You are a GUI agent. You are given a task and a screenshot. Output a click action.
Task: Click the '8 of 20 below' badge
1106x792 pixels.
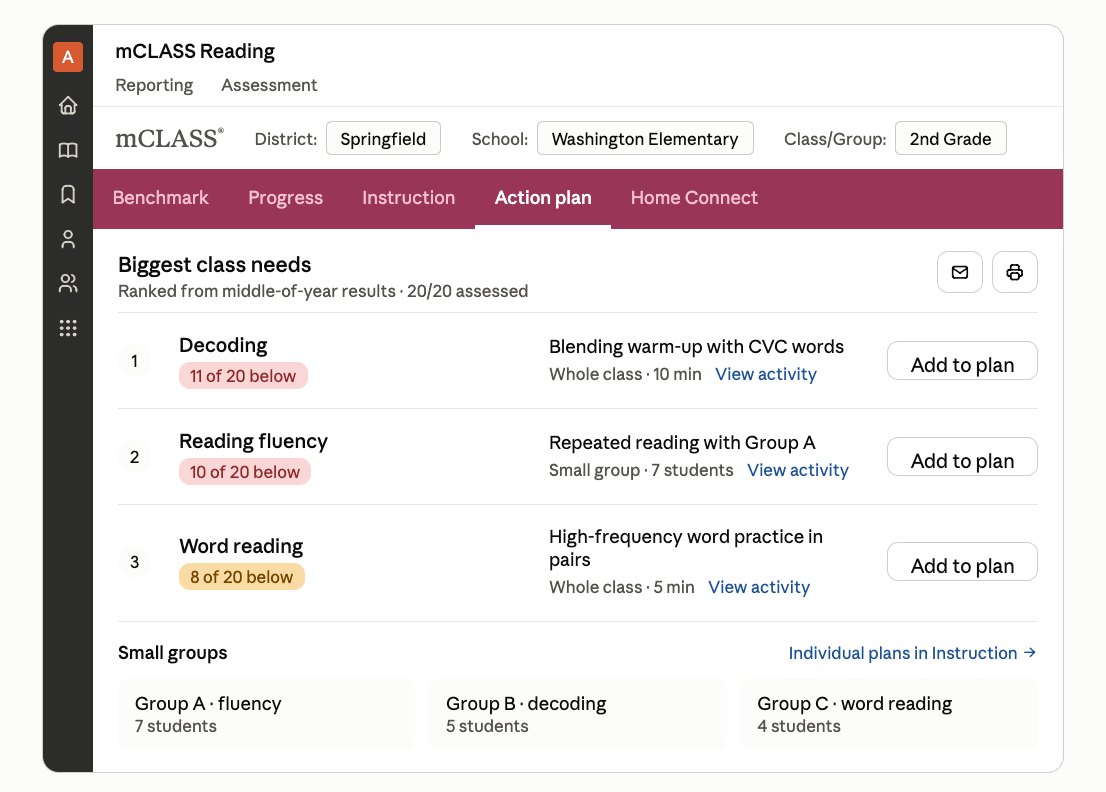(241, 577)
